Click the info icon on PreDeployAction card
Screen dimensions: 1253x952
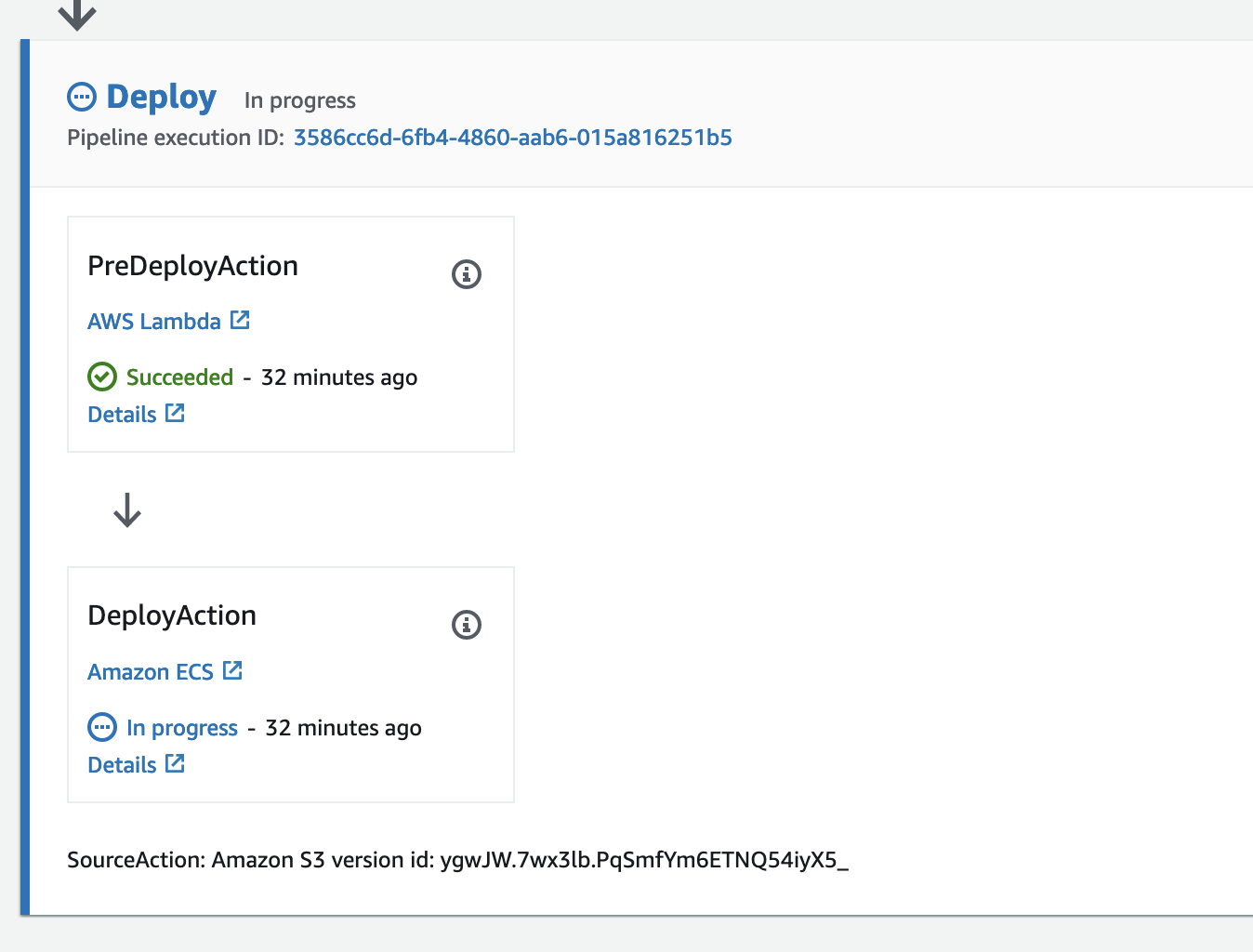tap(467, 274)
